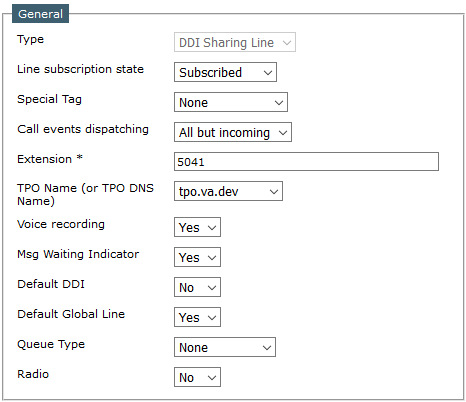Open the Msg Waiting Indicator dropdown
Image resolution: width=466 pixels, height=402 pixels.
(x=197, y=257)
